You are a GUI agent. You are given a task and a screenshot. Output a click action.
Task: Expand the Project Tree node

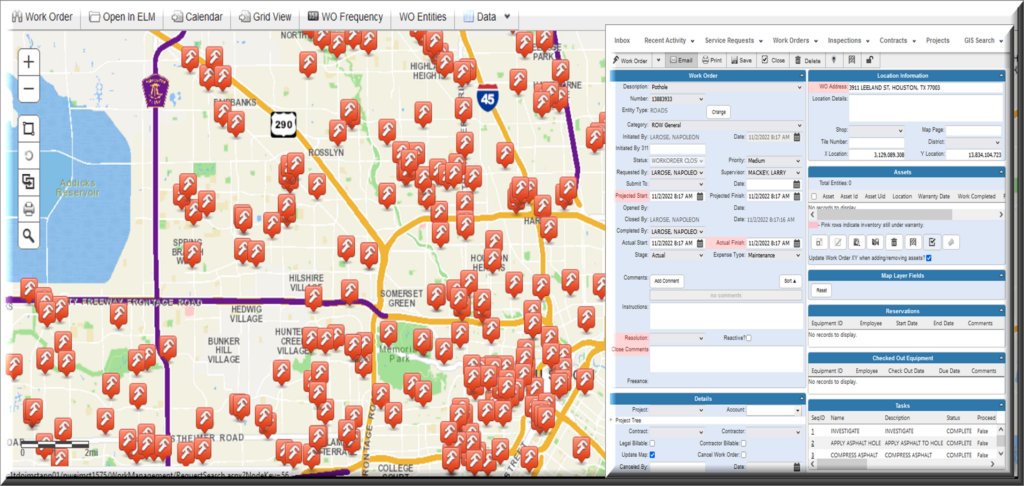coord(612,421)
